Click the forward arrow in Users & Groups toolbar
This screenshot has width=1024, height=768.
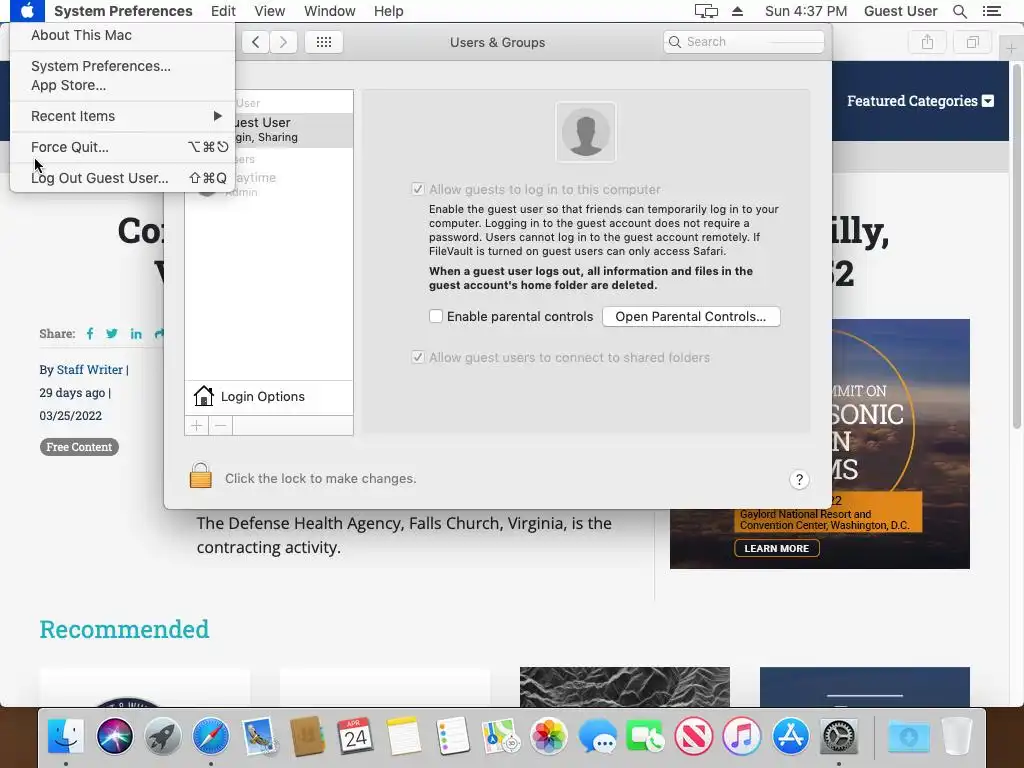coord(283,42)
